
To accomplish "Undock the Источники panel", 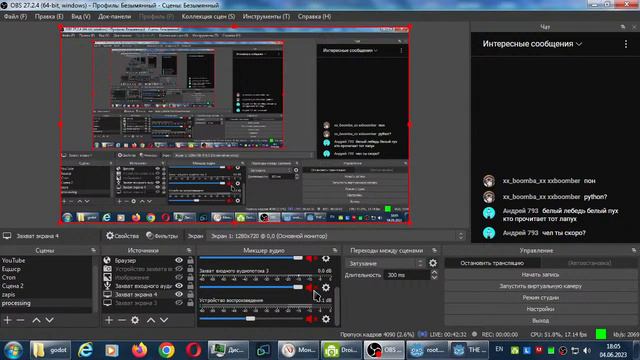I will (x=189, y=250).
